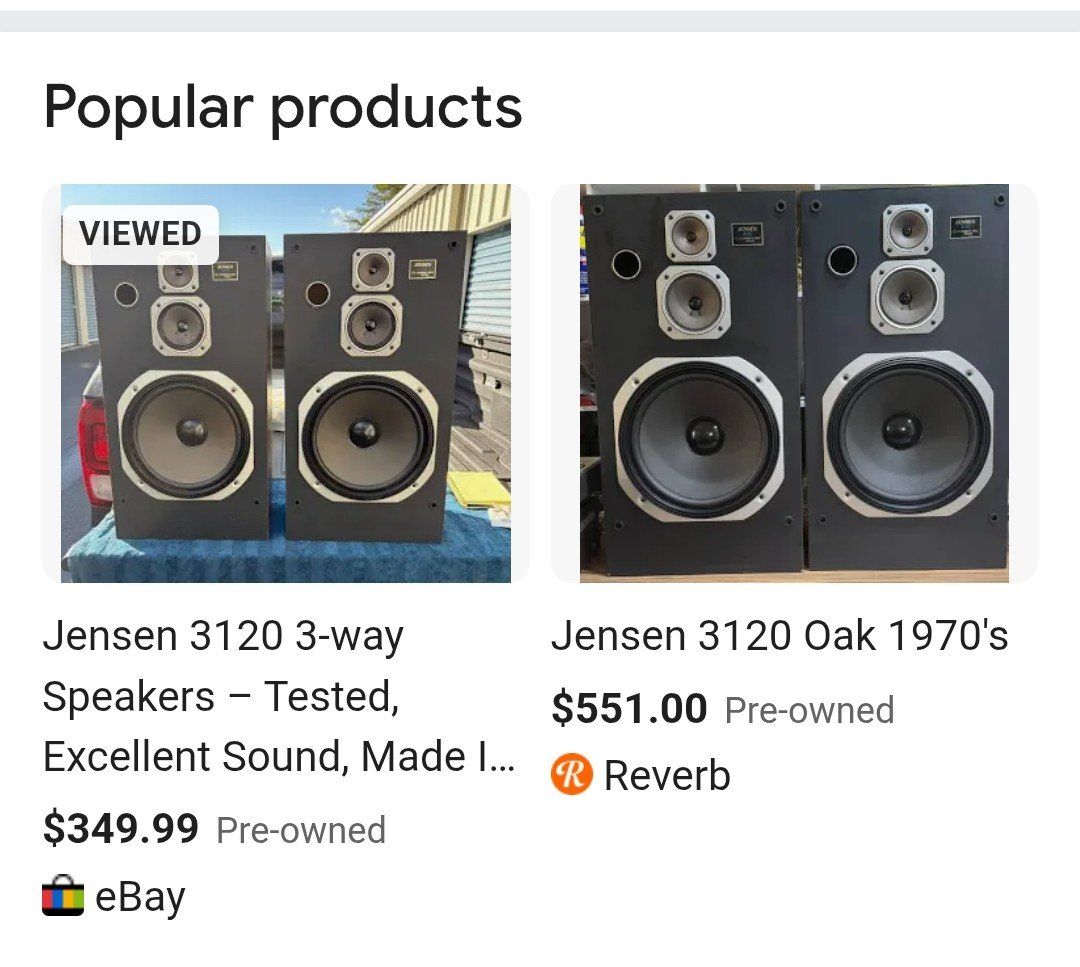
Task: Click the gray divider bar above Popular products
Action: [540, 21]
